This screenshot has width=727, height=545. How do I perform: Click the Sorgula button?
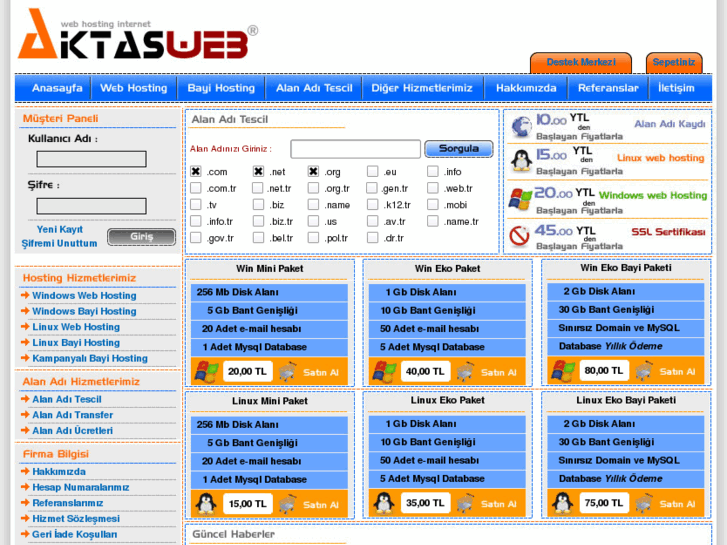point(459,149)
